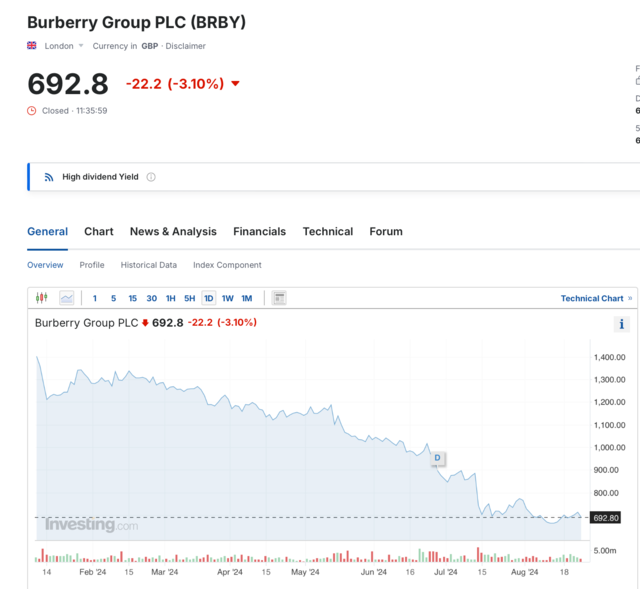Viewport: 640px width, 589px height.
Task: Expand the London exchange dropdown arrow
Action: 81,45
